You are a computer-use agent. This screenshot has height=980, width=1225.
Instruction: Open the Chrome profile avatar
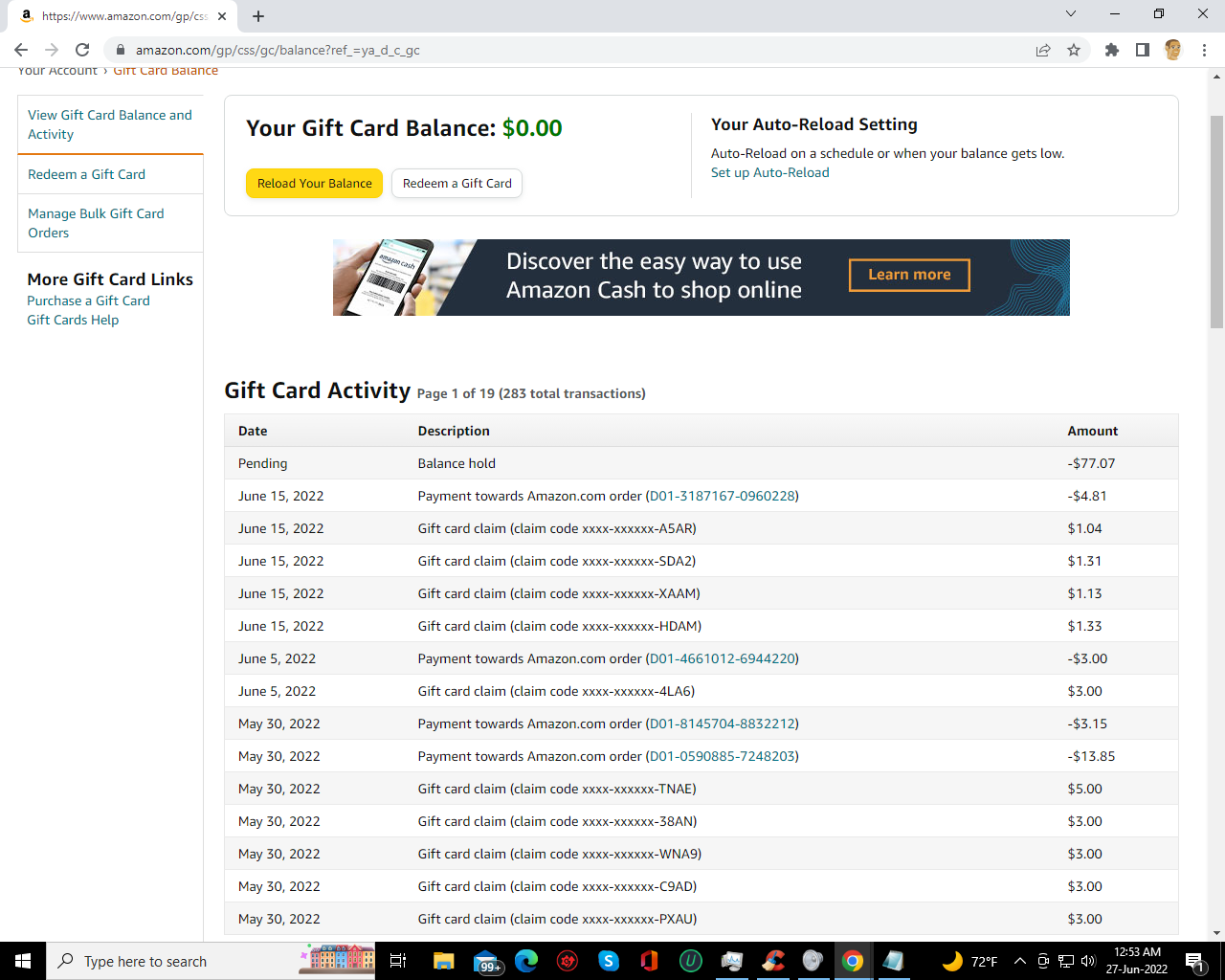coord(1173,50)
